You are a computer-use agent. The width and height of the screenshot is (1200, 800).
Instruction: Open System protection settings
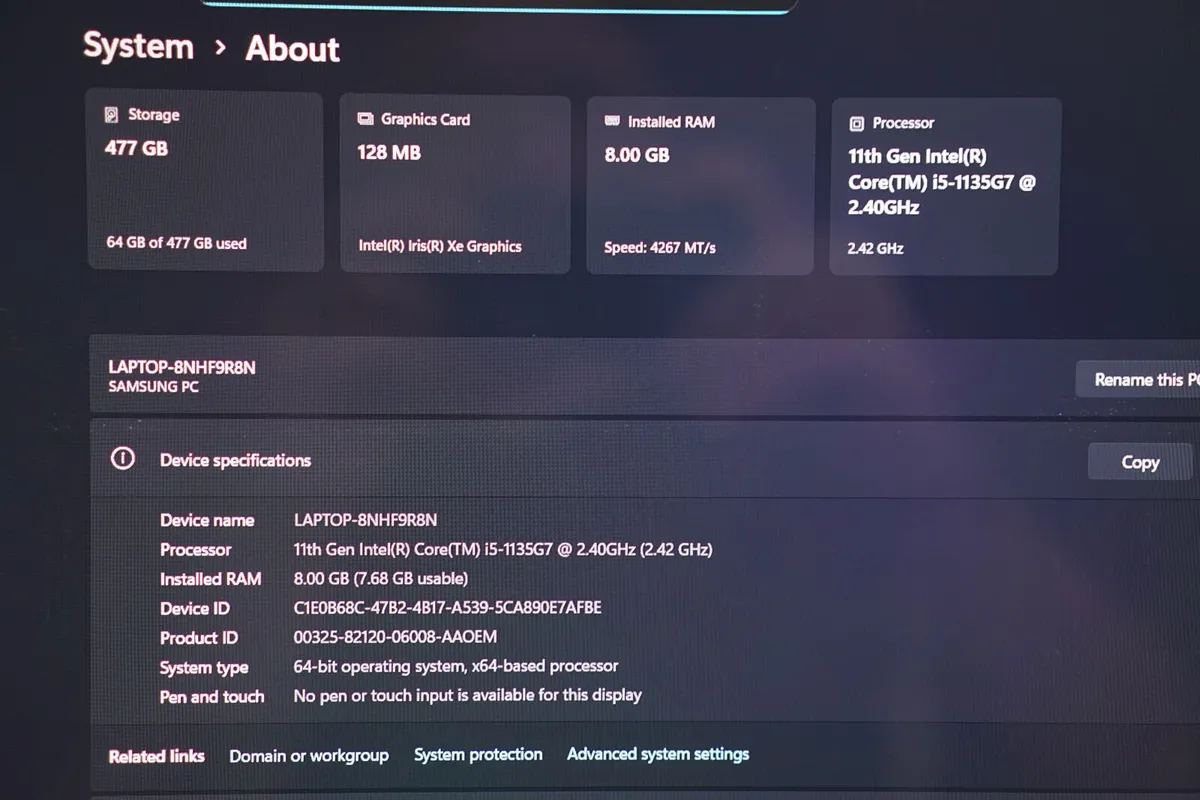tap(478, 754)
